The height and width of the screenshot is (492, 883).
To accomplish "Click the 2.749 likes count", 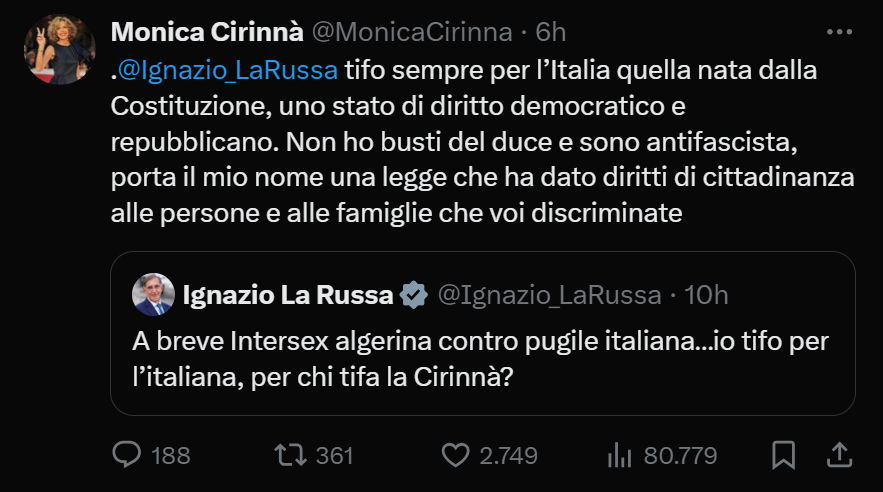I will pyautogui.click(x=510, y=456).
